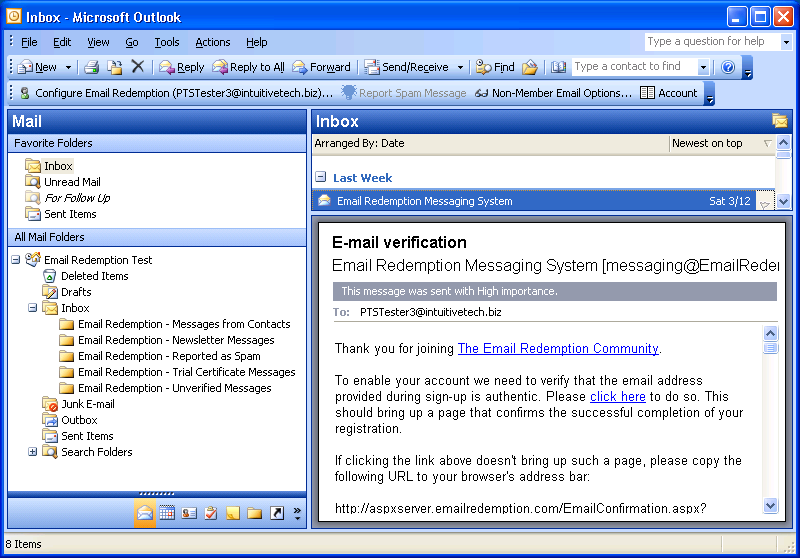This screenshot has width=800, height=558.
Task: Toggle follow-up flag on Email Redemption message
Action: 764,201
